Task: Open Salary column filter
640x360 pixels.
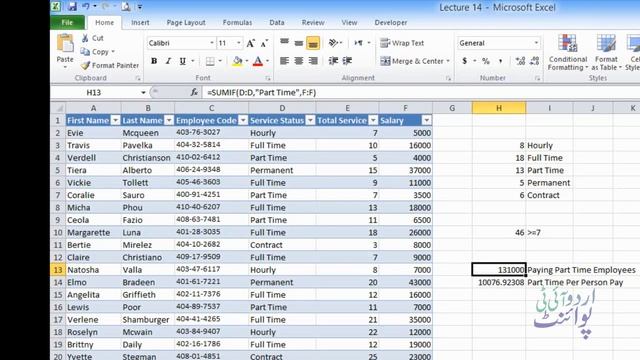Action: coord(427,120)
